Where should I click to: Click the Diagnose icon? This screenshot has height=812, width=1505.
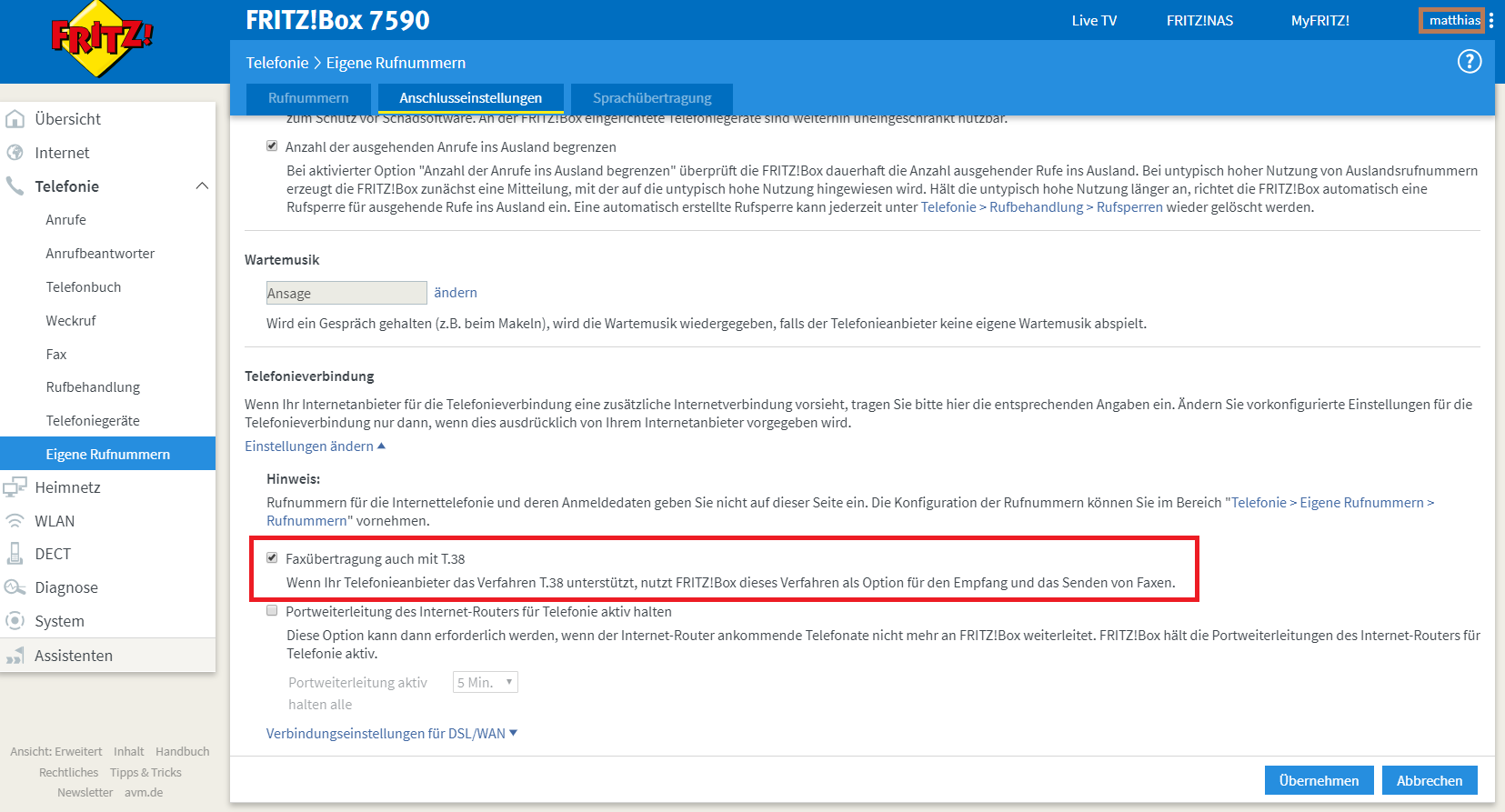click(x=15, y=587)
